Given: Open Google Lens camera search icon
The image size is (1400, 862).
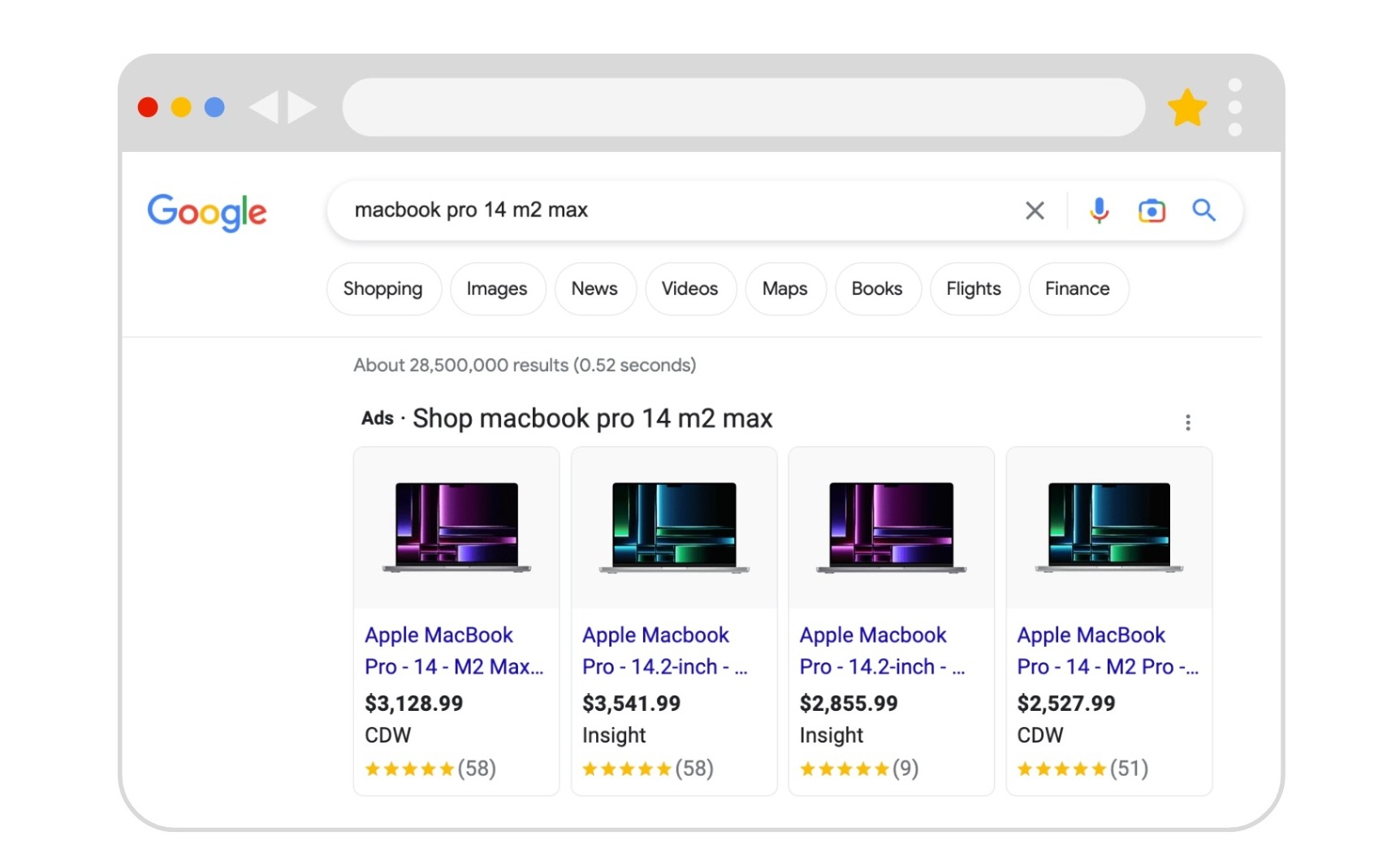Looking at the screenshot, I should click(1152, 211).
